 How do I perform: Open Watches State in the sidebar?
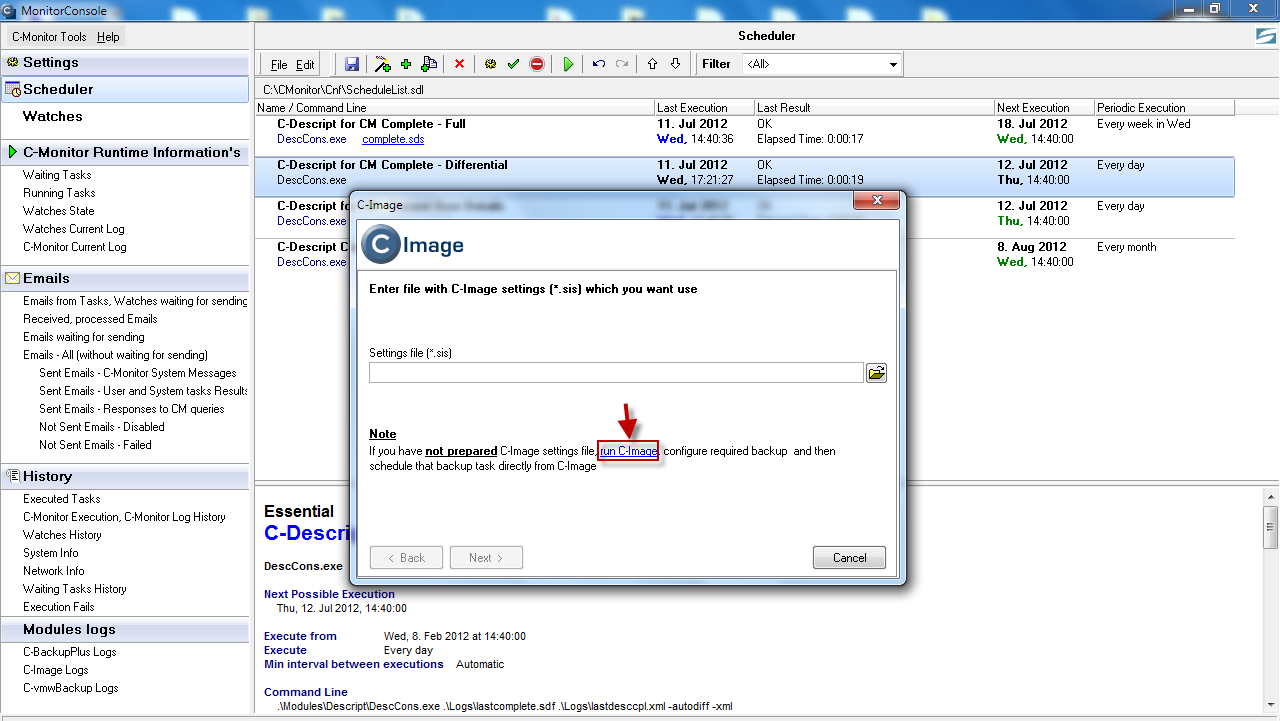pyautogui.click(x=59, y=211)
